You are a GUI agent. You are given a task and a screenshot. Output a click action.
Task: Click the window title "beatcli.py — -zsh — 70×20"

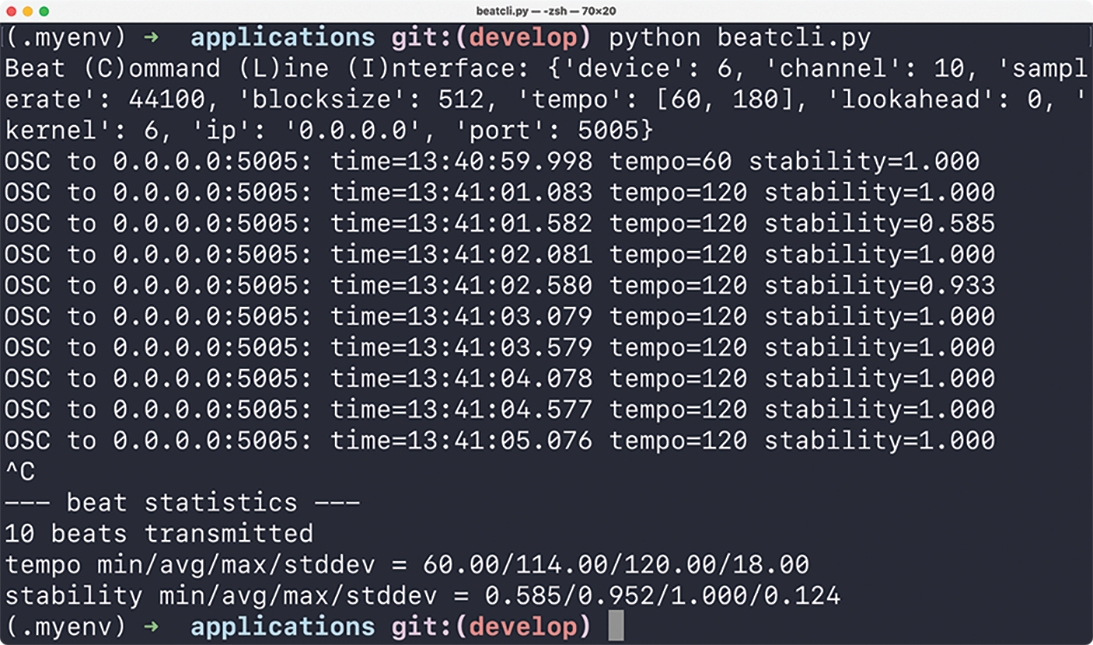546,10
